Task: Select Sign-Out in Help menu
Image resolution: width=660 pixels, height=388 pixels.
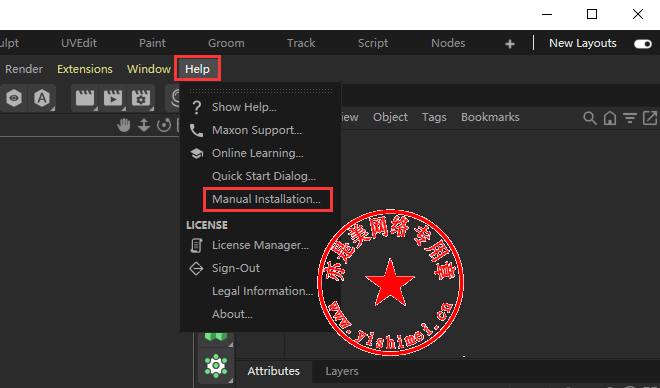Action: 236,268
